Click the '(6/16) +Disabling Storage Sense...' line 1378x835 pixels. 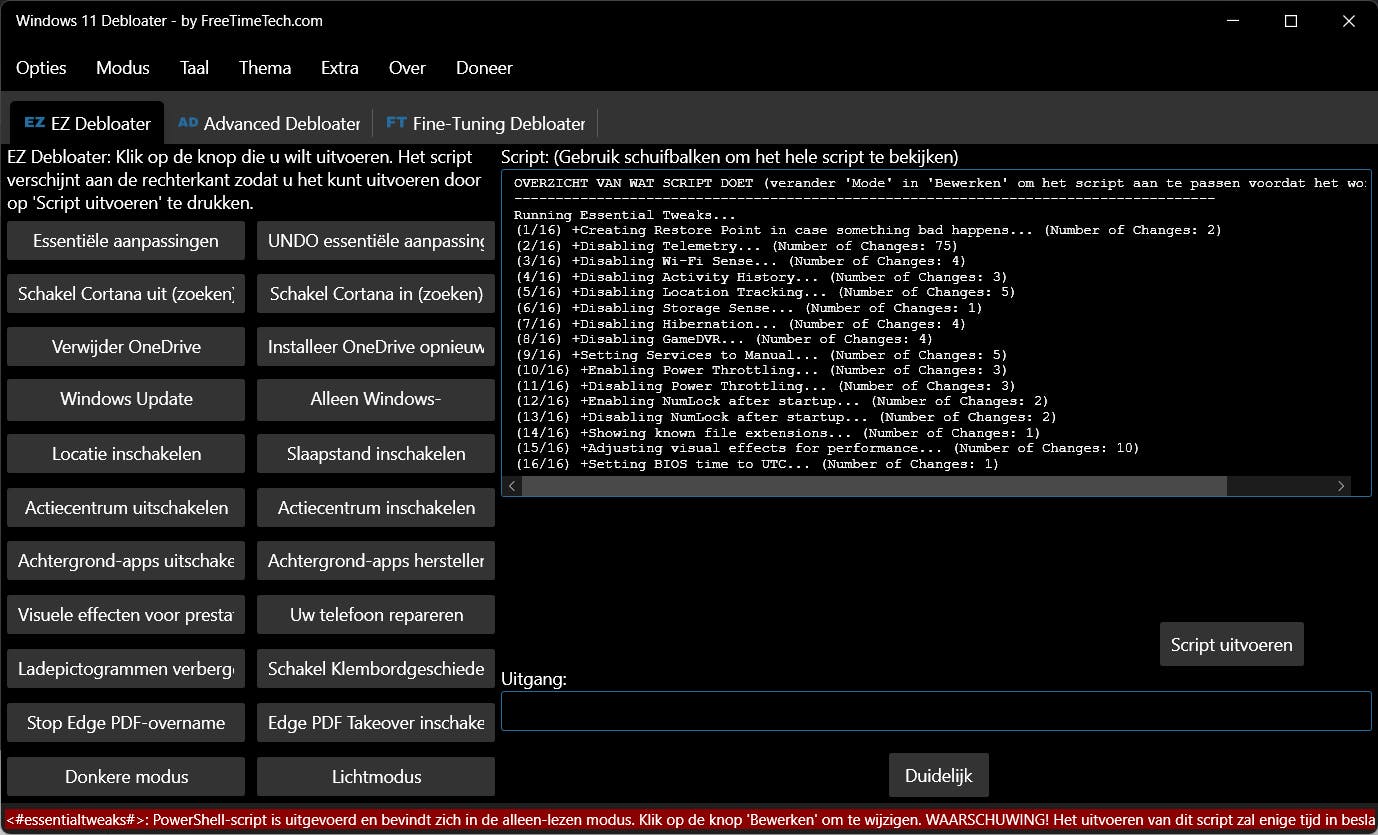748,308
